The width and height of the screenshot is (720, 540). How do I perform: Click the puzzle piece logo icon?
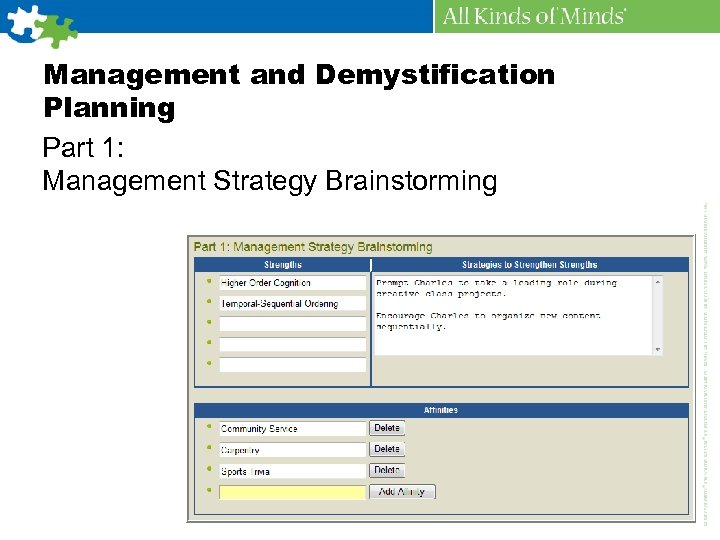click(41, 26)
